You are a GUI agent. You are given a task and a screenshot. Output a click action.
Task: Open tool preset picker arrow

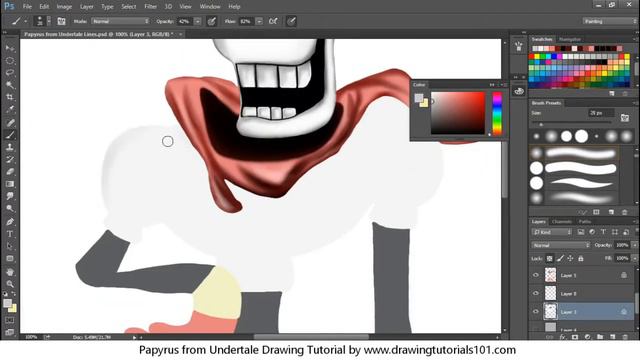26,21
